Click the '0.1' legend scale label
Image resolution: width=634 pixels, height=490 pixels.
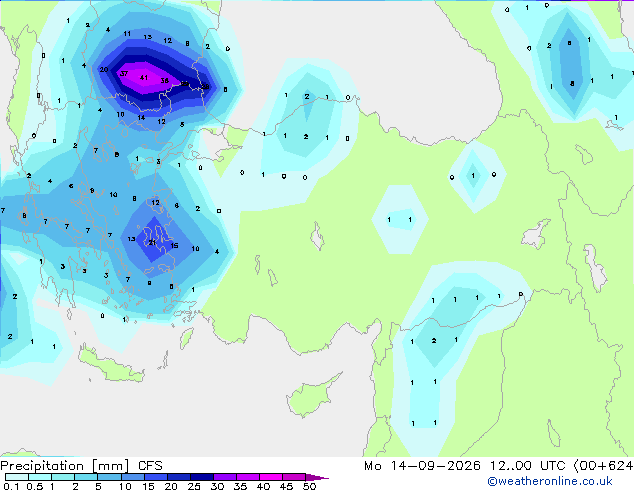(11, 486)
